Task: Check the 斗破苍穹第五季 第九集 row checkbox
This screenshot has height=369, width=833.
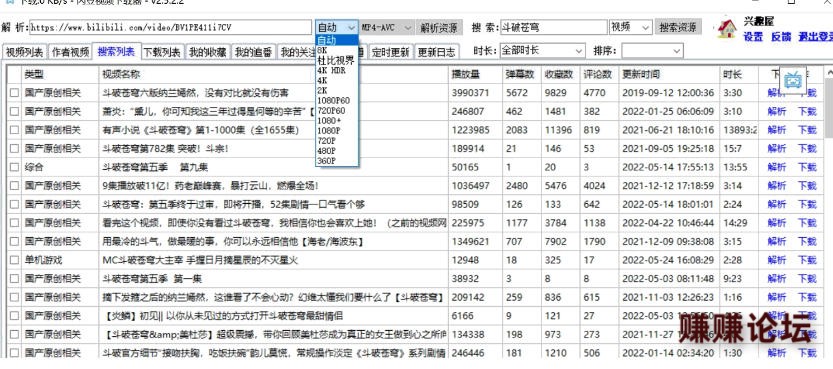Action: coord(14,167)
